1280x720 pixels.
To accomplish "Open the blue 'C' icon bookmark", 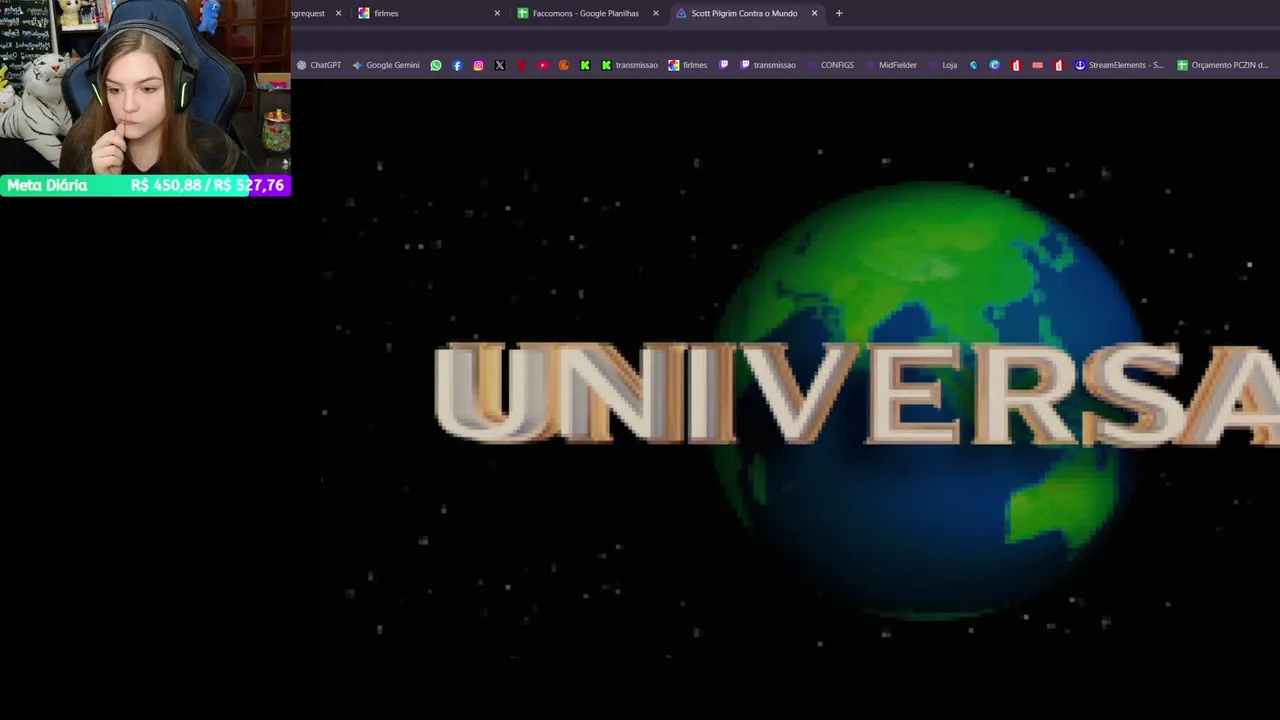I will tap(994, 65).
